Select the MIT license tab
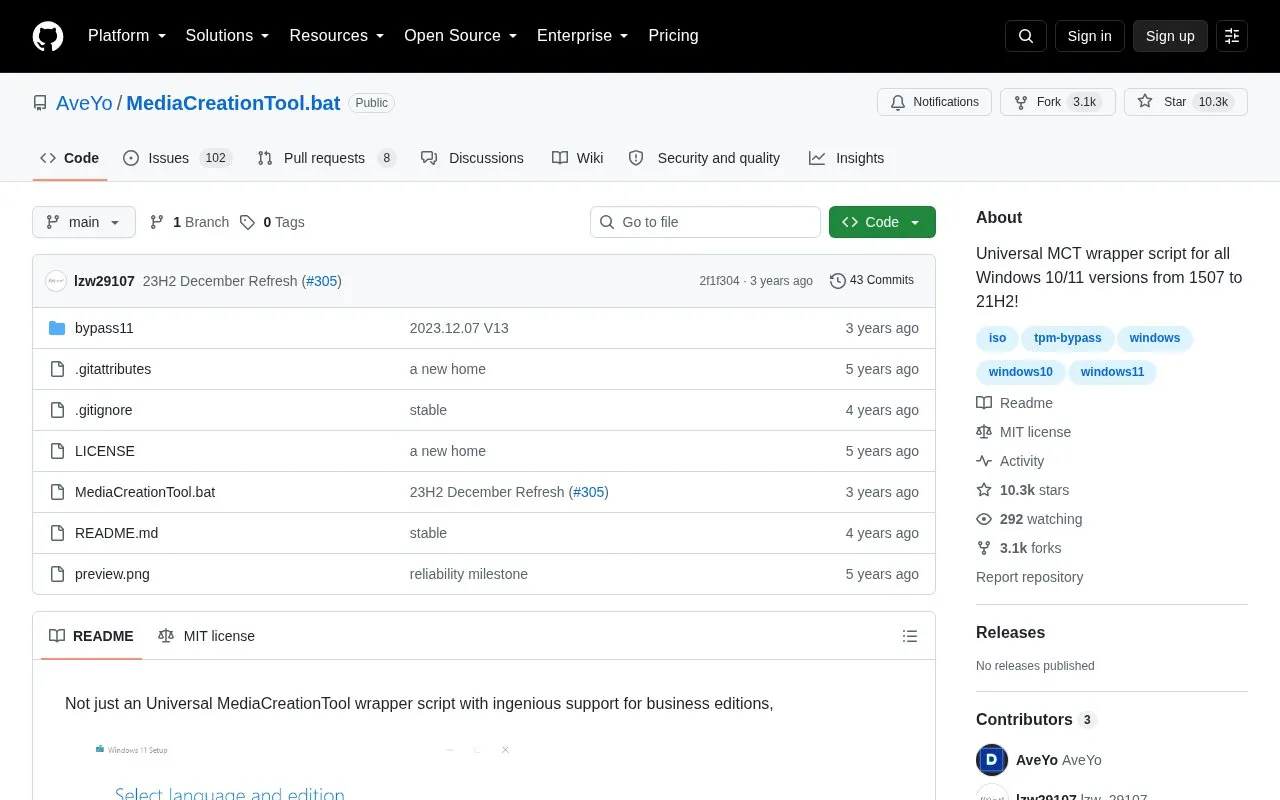This screenshot has height=800, width=1280. click(207, 636)
